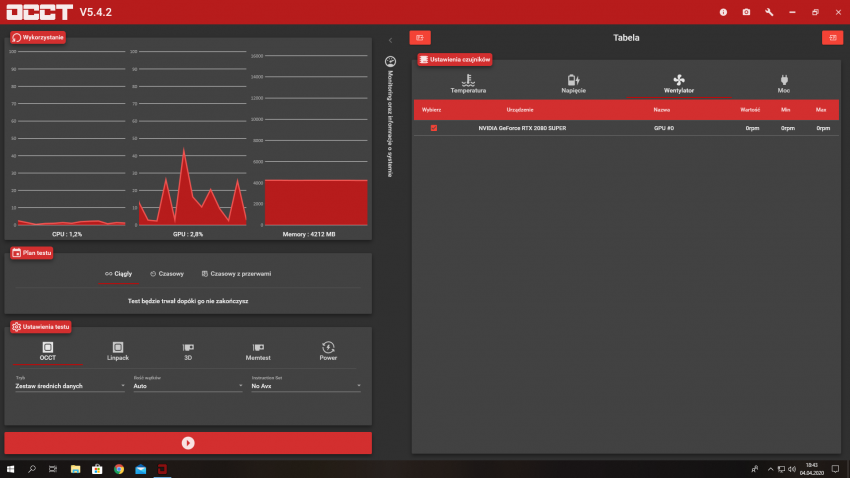The image size is (850, 478).
Task: Open the Ilość wątków dropdown set to Auto
Action: pyautogui.click(x=187, y=385)
